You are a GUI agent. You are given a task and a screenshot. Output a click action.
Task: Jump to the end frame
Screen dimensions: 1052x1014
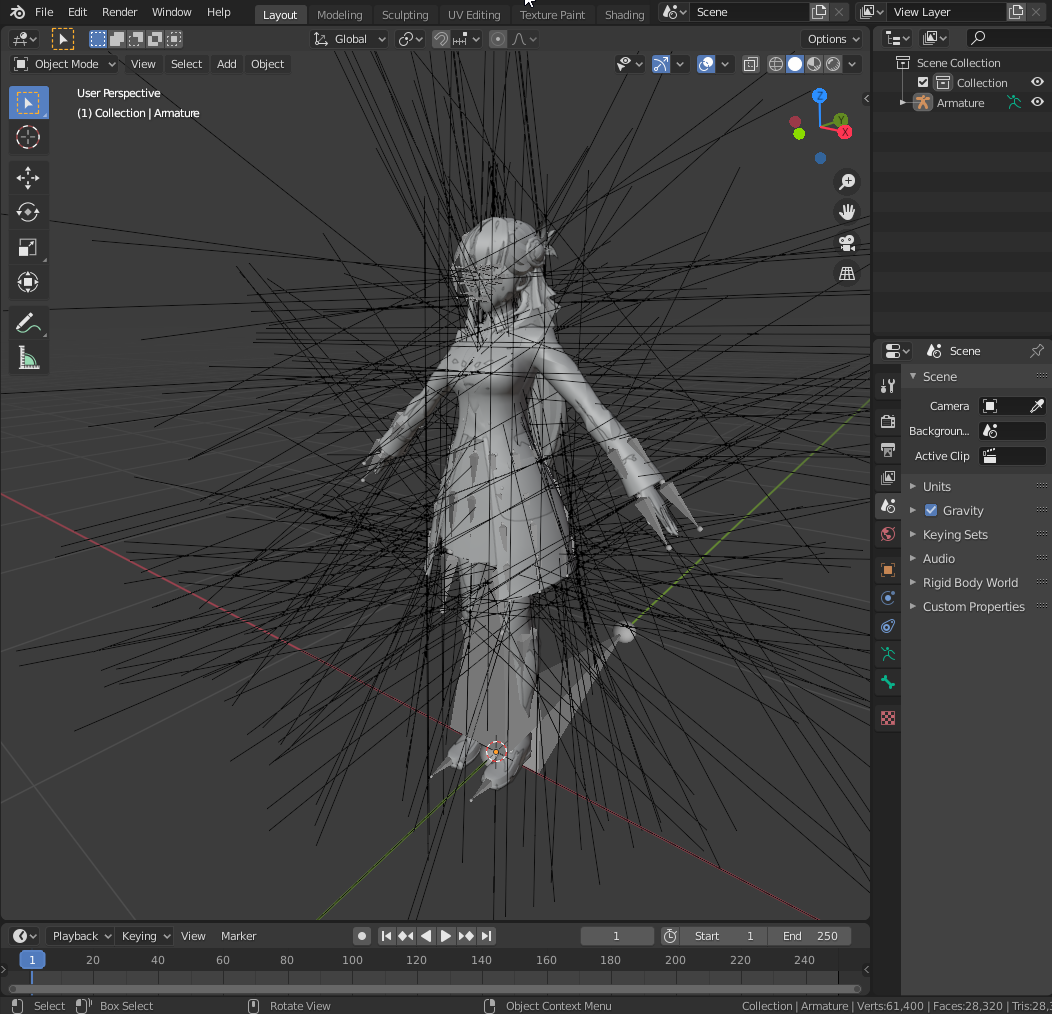[487, 935]
